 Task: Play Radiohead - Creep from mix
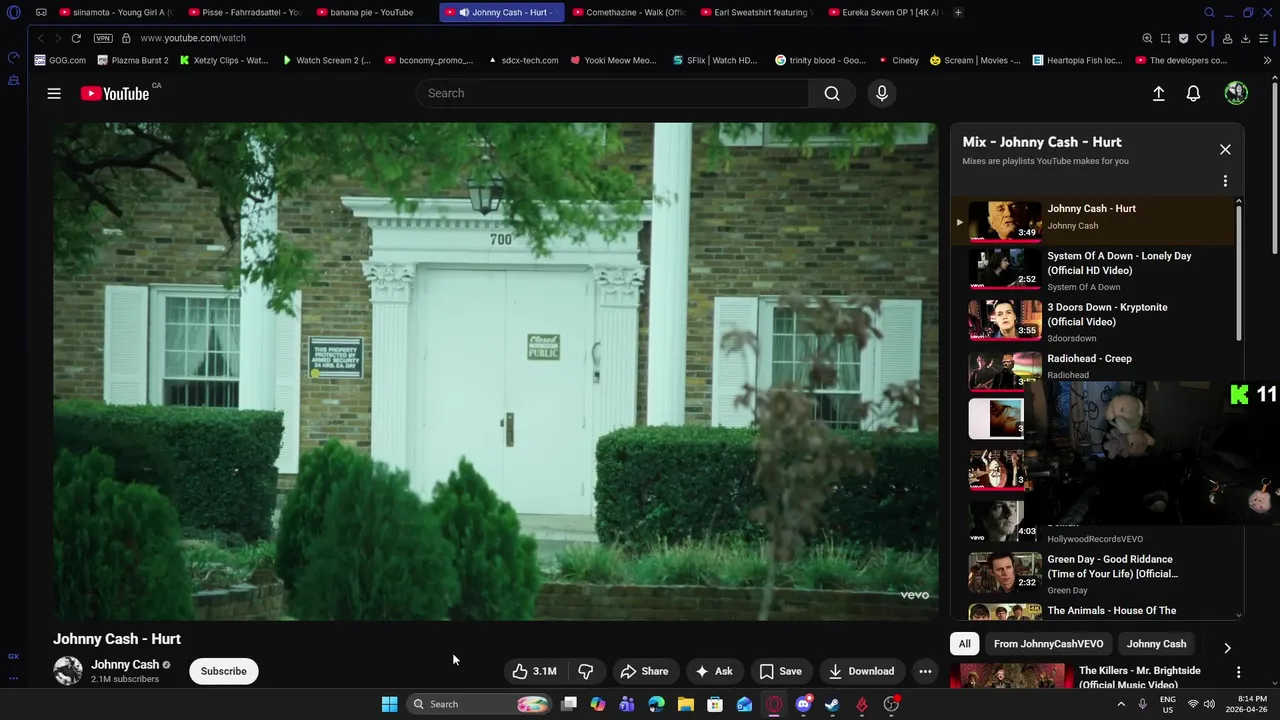click(1005, 370)
